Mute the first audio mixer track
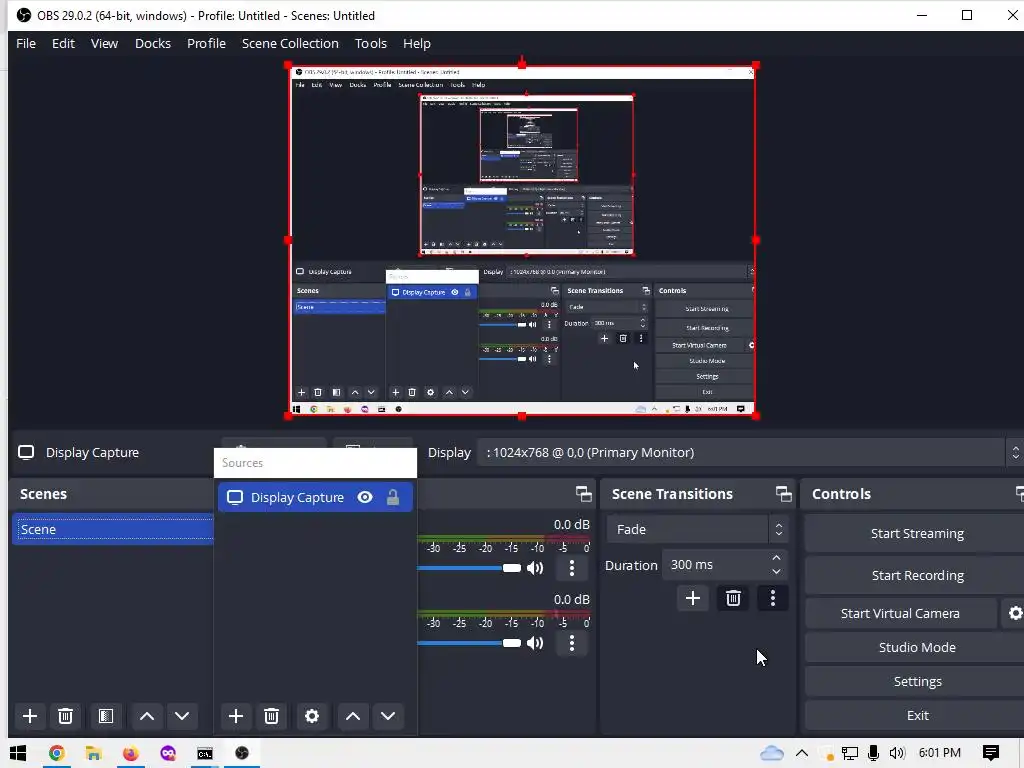This screenshot has height=768, width=1024. pyautogui.click(x=536, y=568)
